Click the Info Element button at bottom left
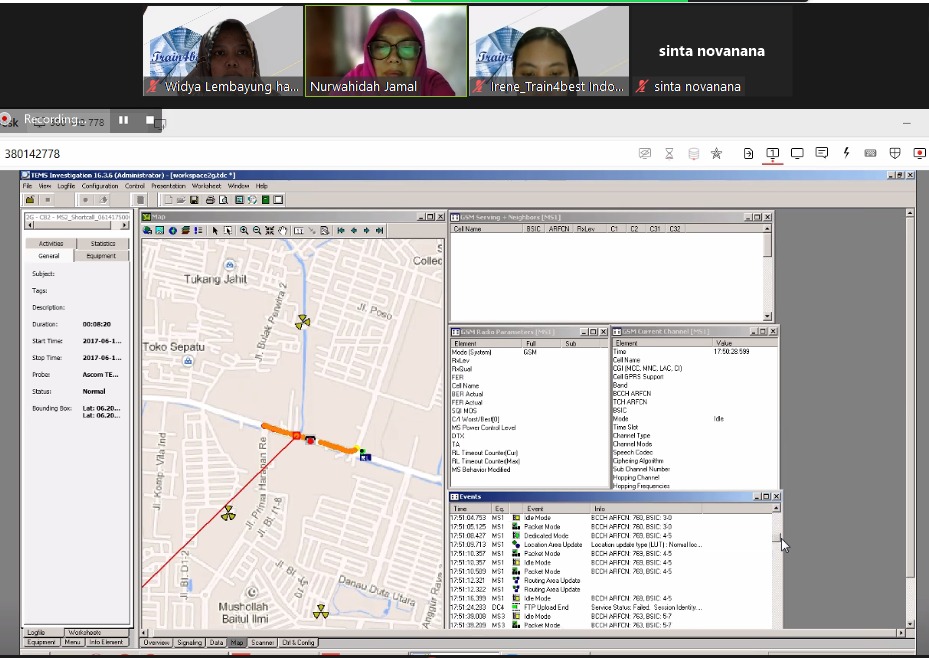The height and width of the screenshot is (658, 929). 106,642
